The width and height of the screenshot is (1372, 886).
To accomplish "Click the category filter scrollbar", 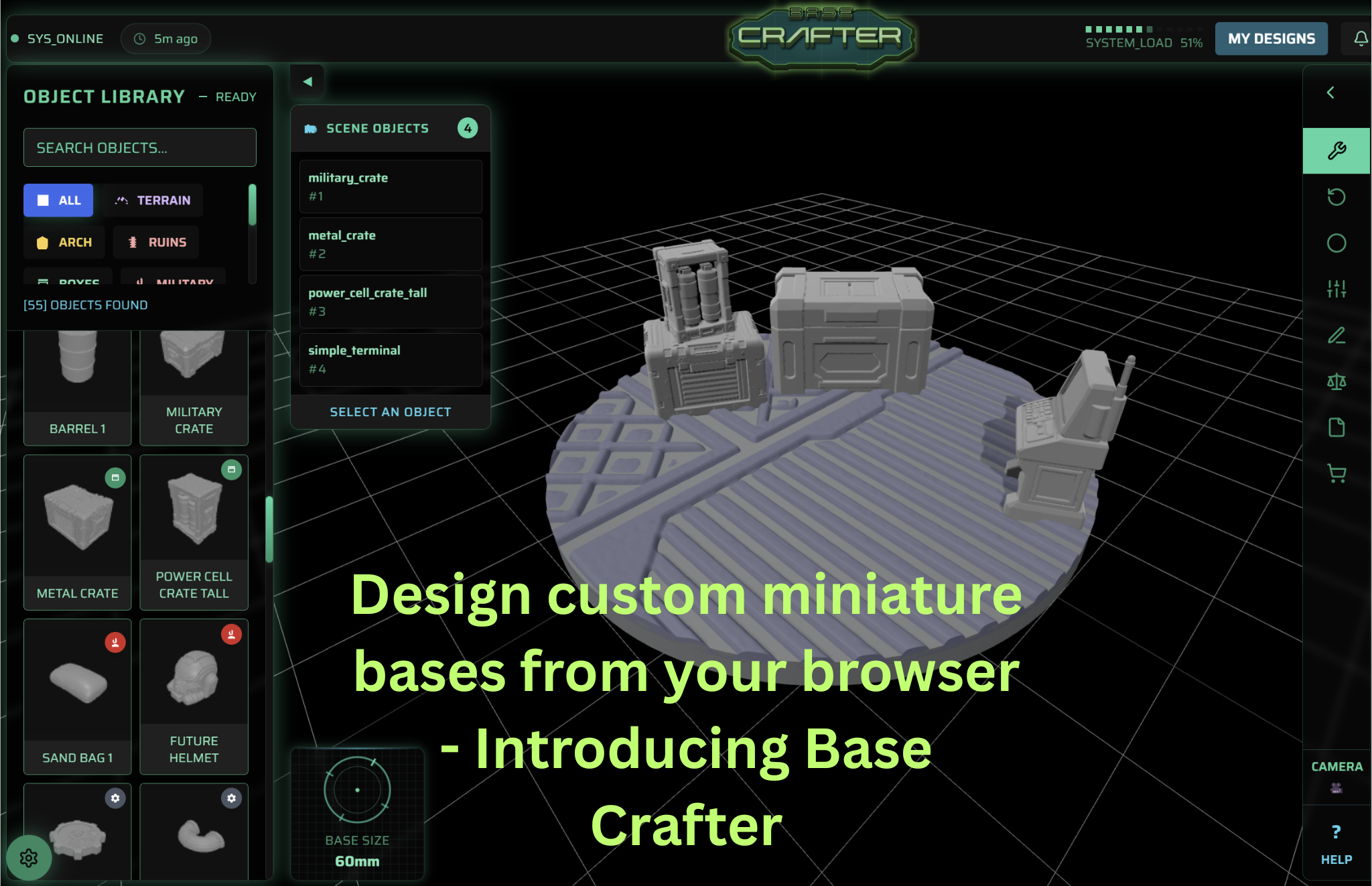I will pyautogui.click(x=253, y=204).
